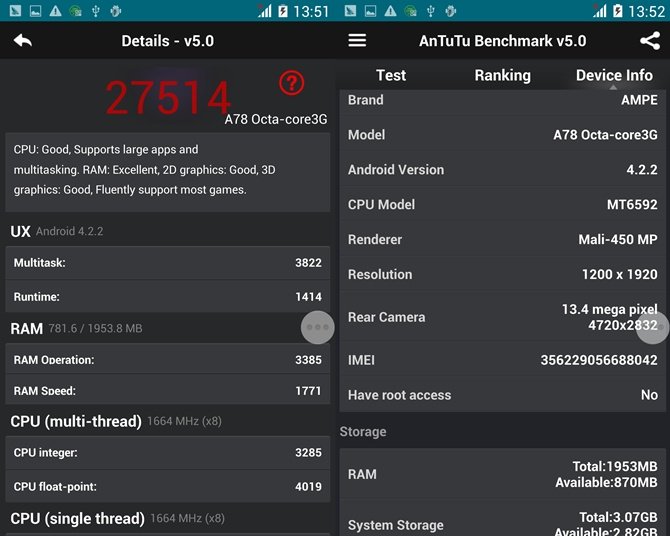The width and height of the screenshot is (670, 536).
Task: Tap the CPU (single thread) section header
Action: click(118, 518)
